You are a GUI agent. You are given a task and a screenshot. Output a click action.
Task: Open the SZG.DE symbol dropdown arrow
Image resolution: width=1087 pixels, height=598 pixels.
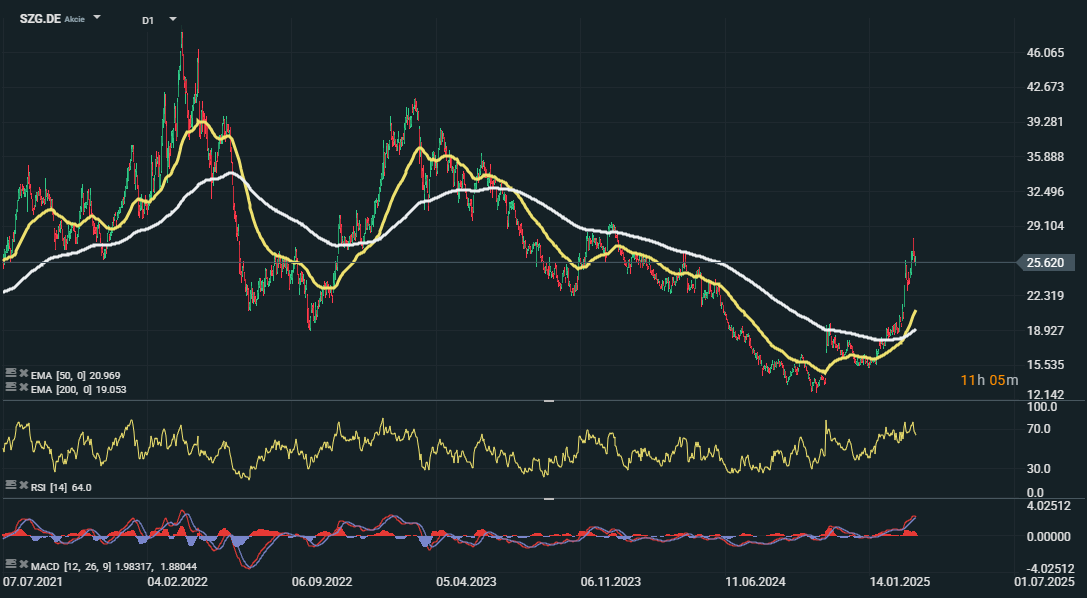coord(97,17)
